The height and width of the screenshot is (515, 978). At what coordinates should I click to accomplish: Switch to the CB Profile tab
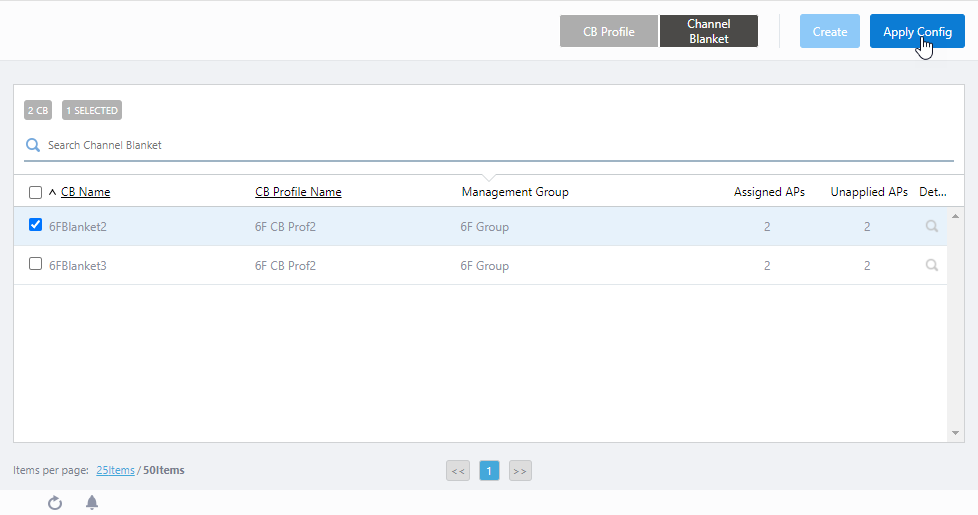pyautogui.click(x=609, y=31)
